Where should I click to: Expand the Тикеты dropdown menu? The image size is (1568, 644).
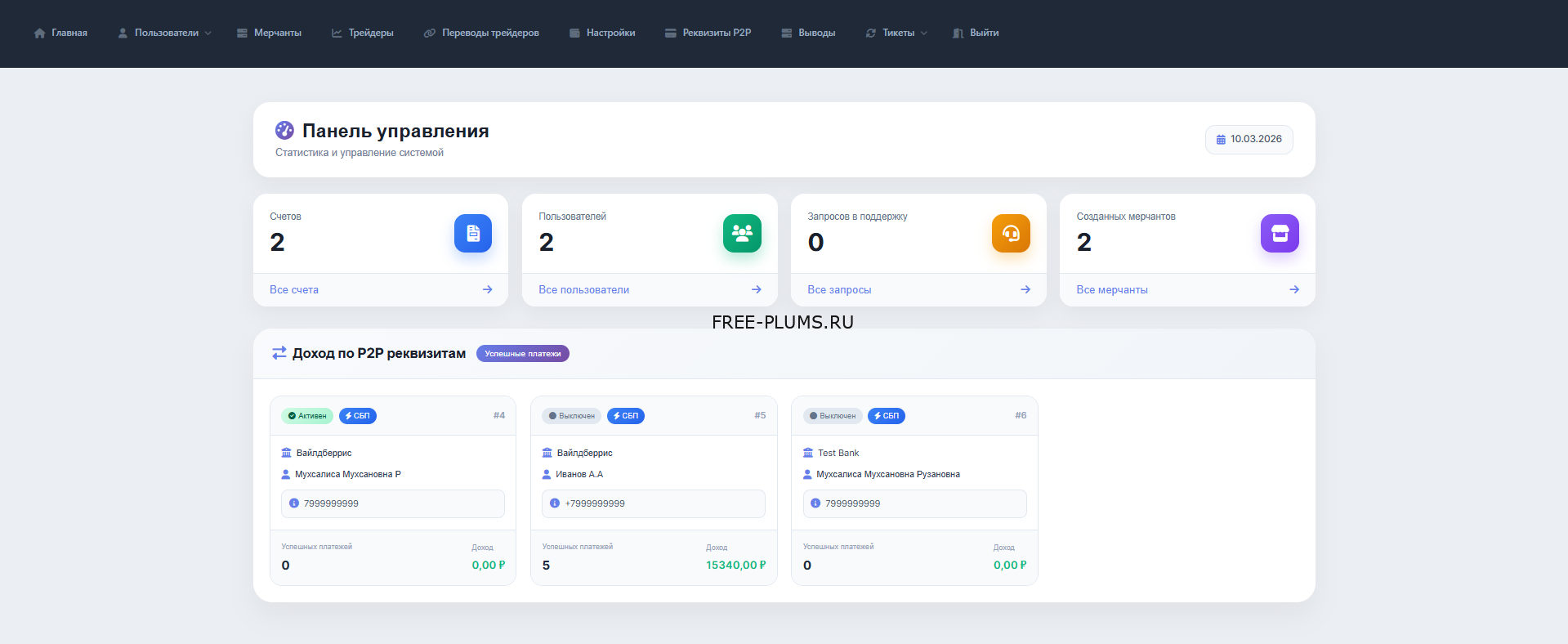[897, 33]
